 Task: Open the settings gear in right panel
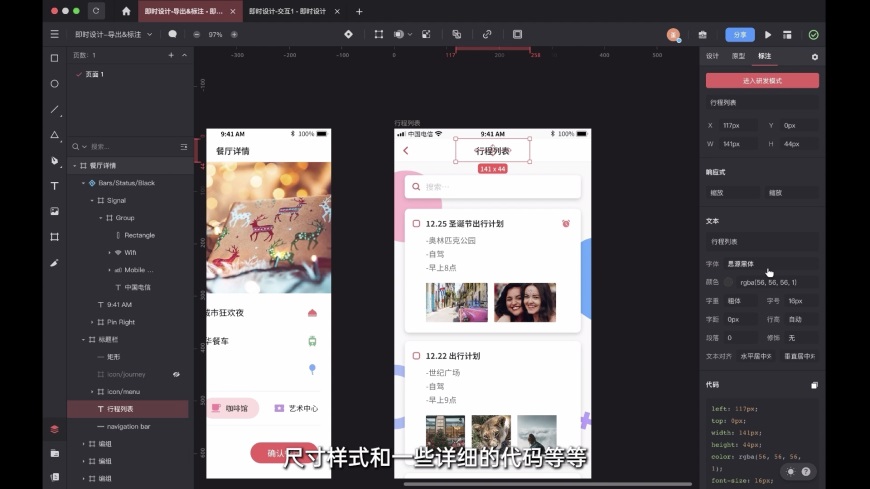pos(815,57)
